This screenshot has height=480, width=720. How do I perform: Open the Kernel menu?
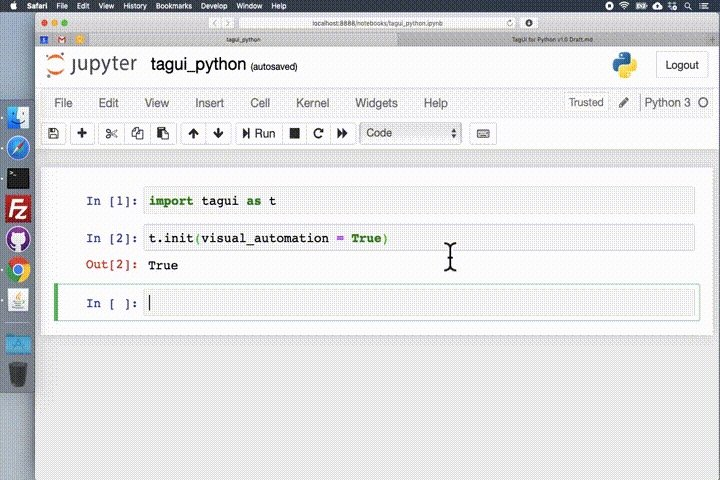(x=312, y=103)
